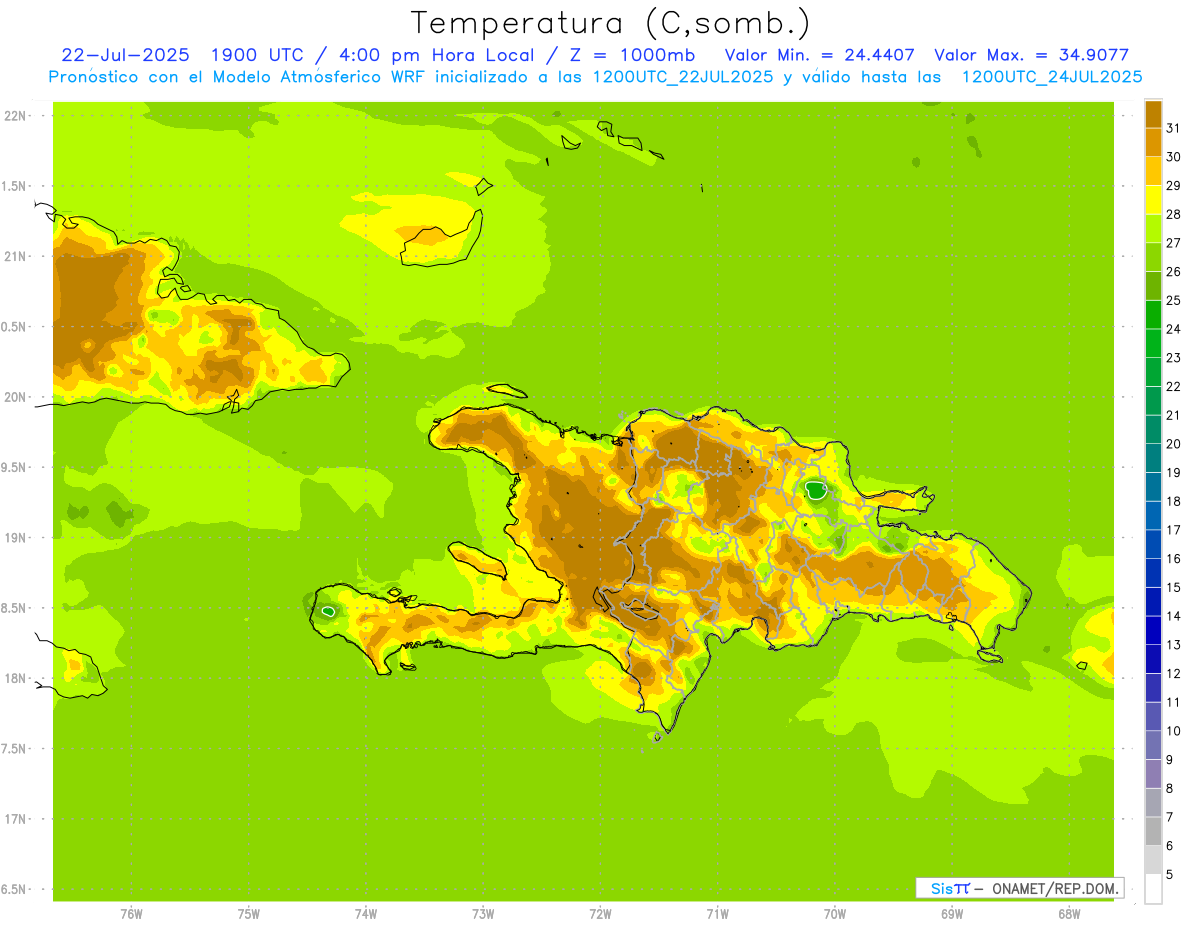Click the "Valor Min. = 24.4407" readout

819,55
